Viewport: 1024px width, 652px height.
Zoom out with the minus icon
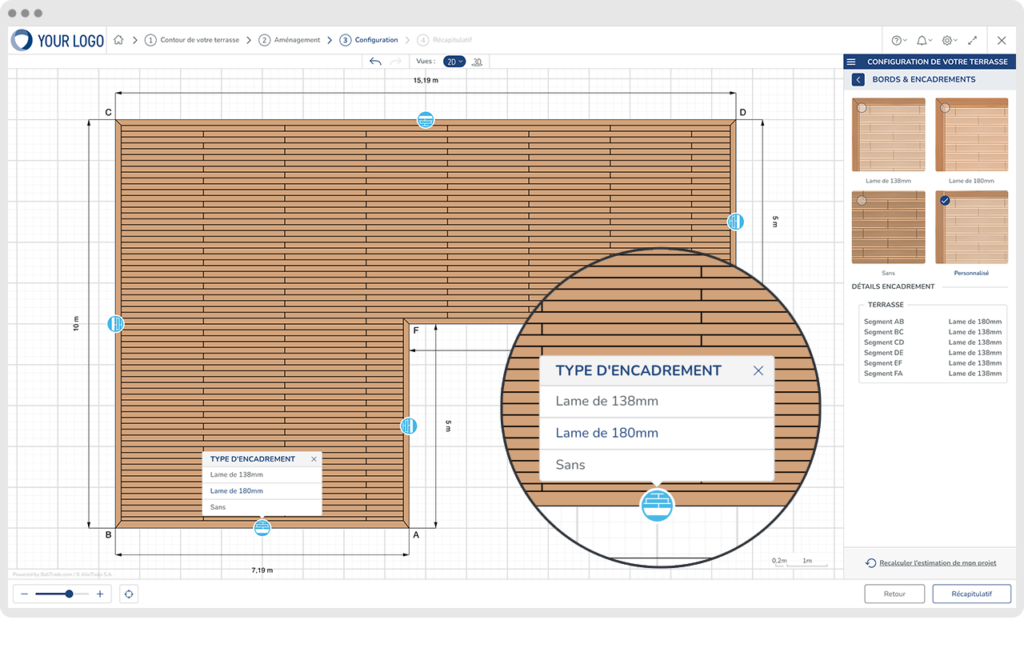[x=24, y=594]
